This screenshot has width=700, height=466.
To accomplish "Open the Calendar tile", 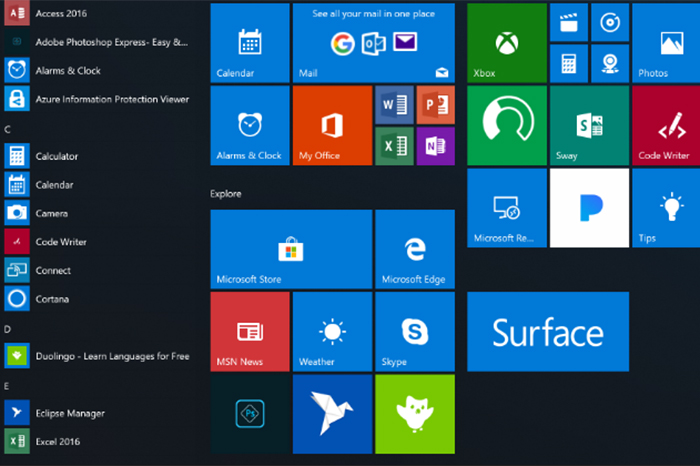I will 249,43.
